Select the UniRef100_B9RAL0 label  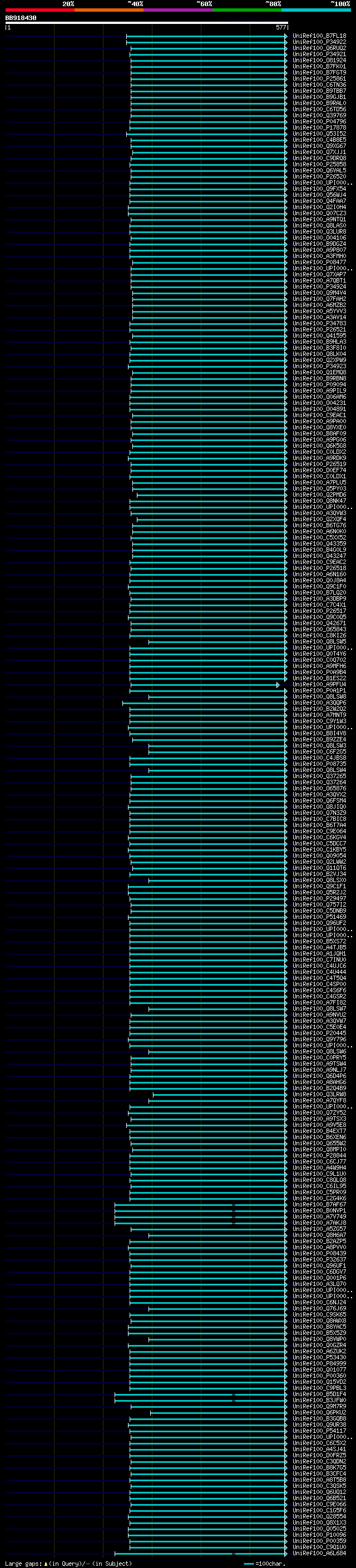click(x=319, y=103)
